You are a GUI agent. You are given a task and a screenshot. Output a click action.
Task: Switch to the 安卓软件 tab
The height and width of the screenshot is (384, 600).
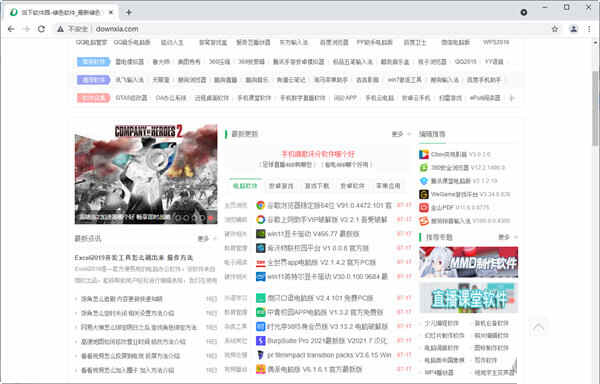pyautogui.click(x=352, y=186)
